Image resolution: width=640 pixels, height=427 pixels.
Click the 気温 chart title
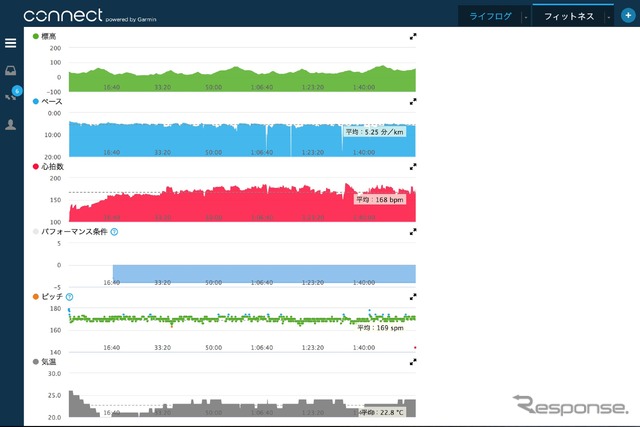[49, 362]
